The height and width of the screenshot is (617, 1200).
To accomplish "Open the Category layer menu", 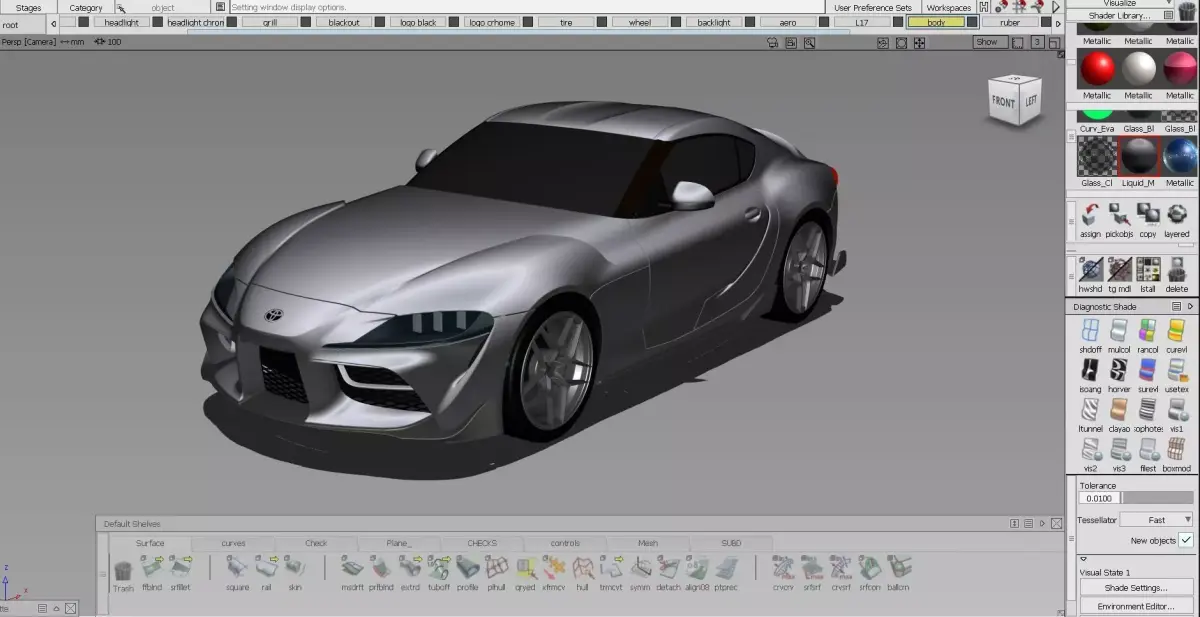I will (x=86, y=7).
